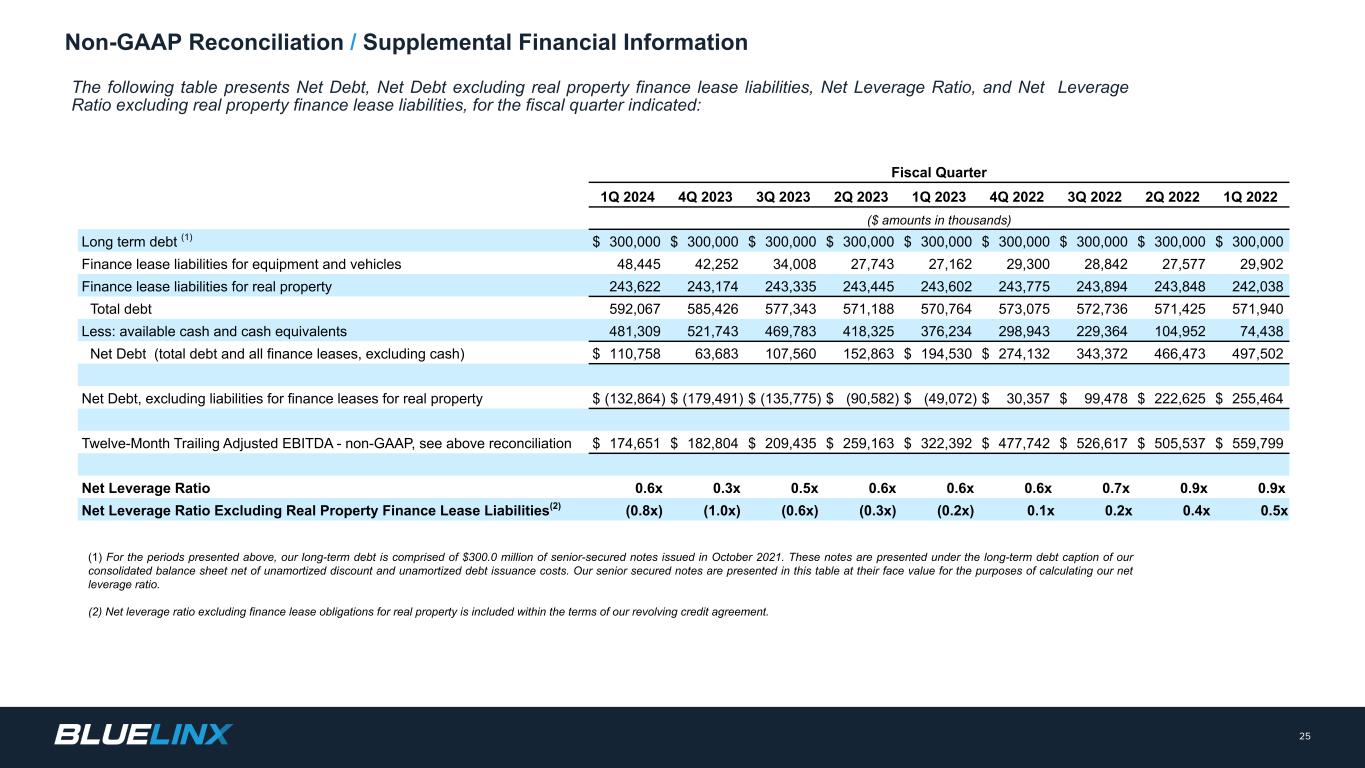1365x768 pixels.
Task: Click the ($ amounts in thousands) caption
Action: pyautogui.click(x=939, y=219)
